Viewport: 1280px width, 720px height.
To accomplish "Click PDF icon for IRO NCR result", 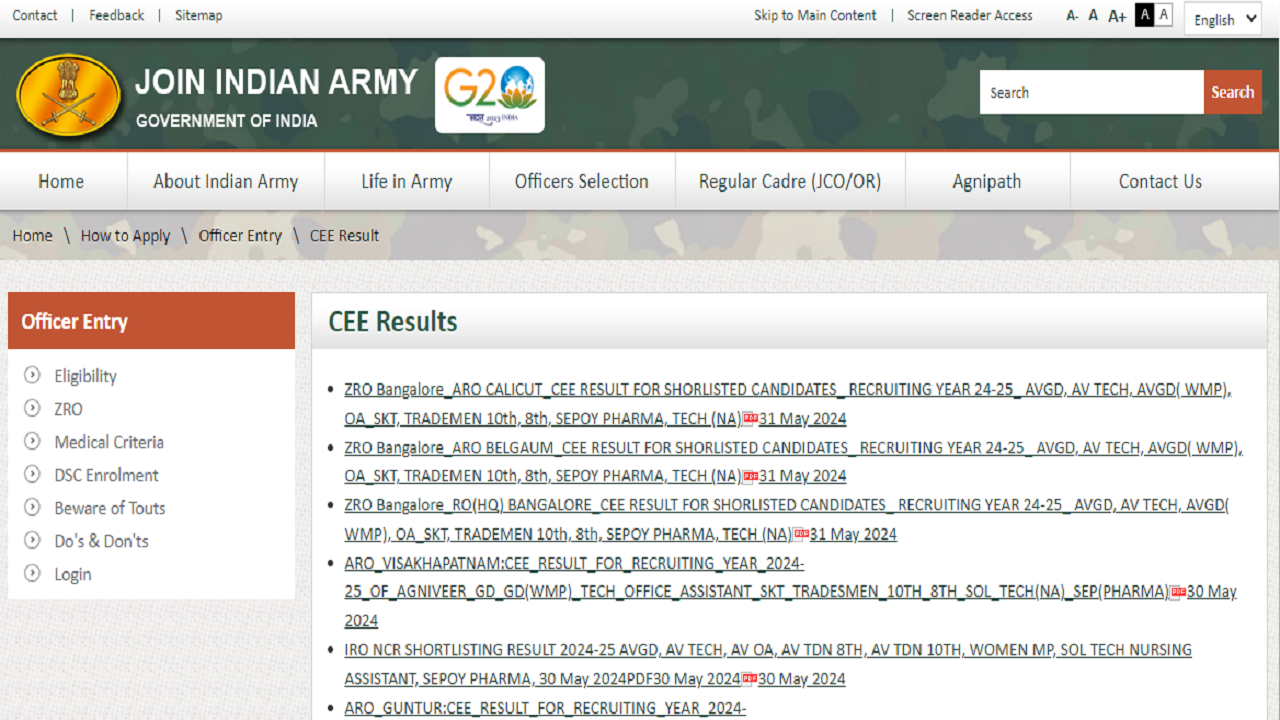I will [749, 679].
